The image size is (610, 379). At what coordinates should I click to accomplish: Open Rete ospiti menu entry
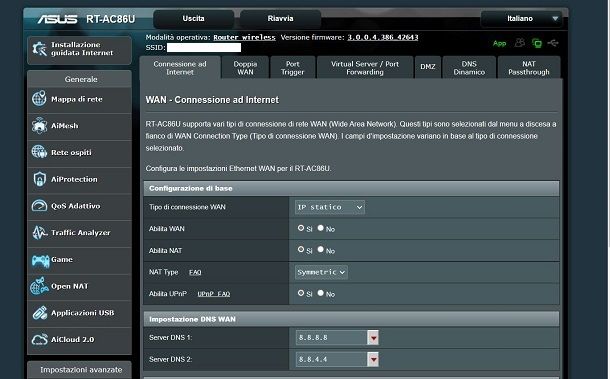80,153
